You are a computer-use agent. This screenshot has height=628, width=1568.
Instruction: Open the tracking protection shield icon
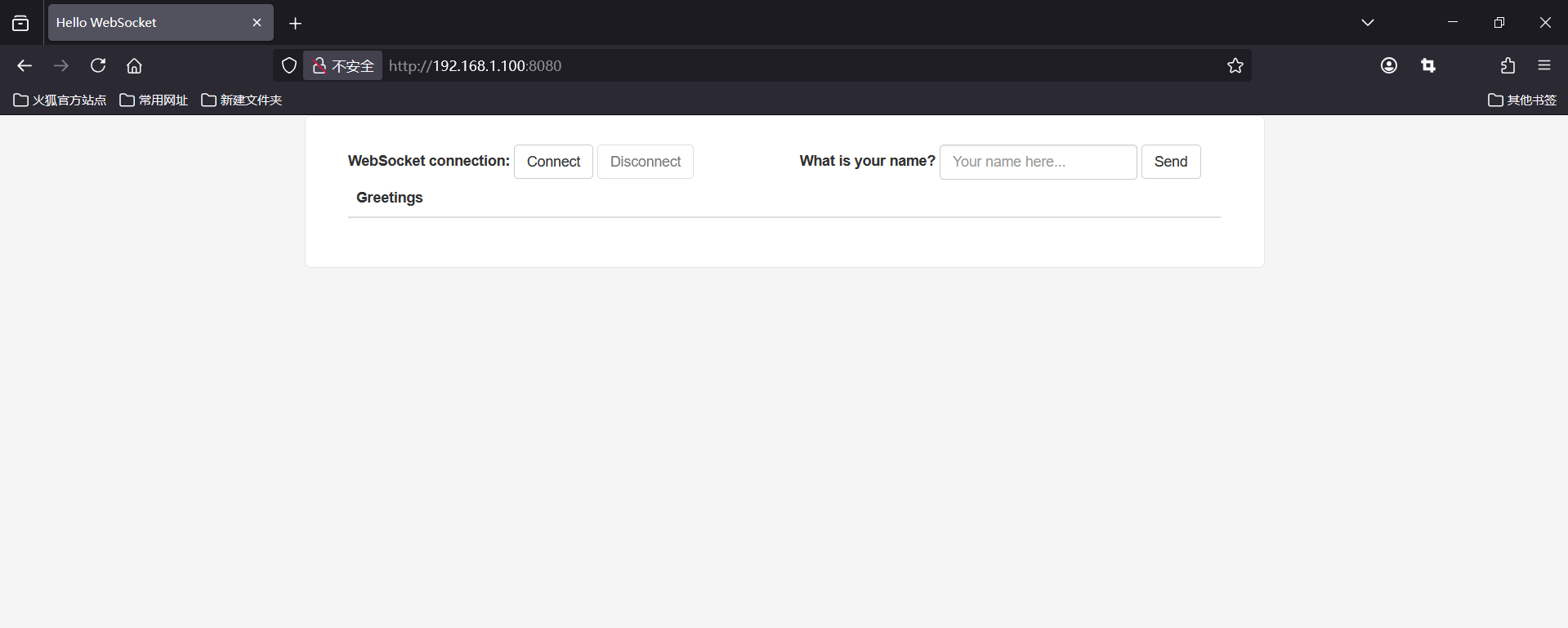tap(289, 65)
